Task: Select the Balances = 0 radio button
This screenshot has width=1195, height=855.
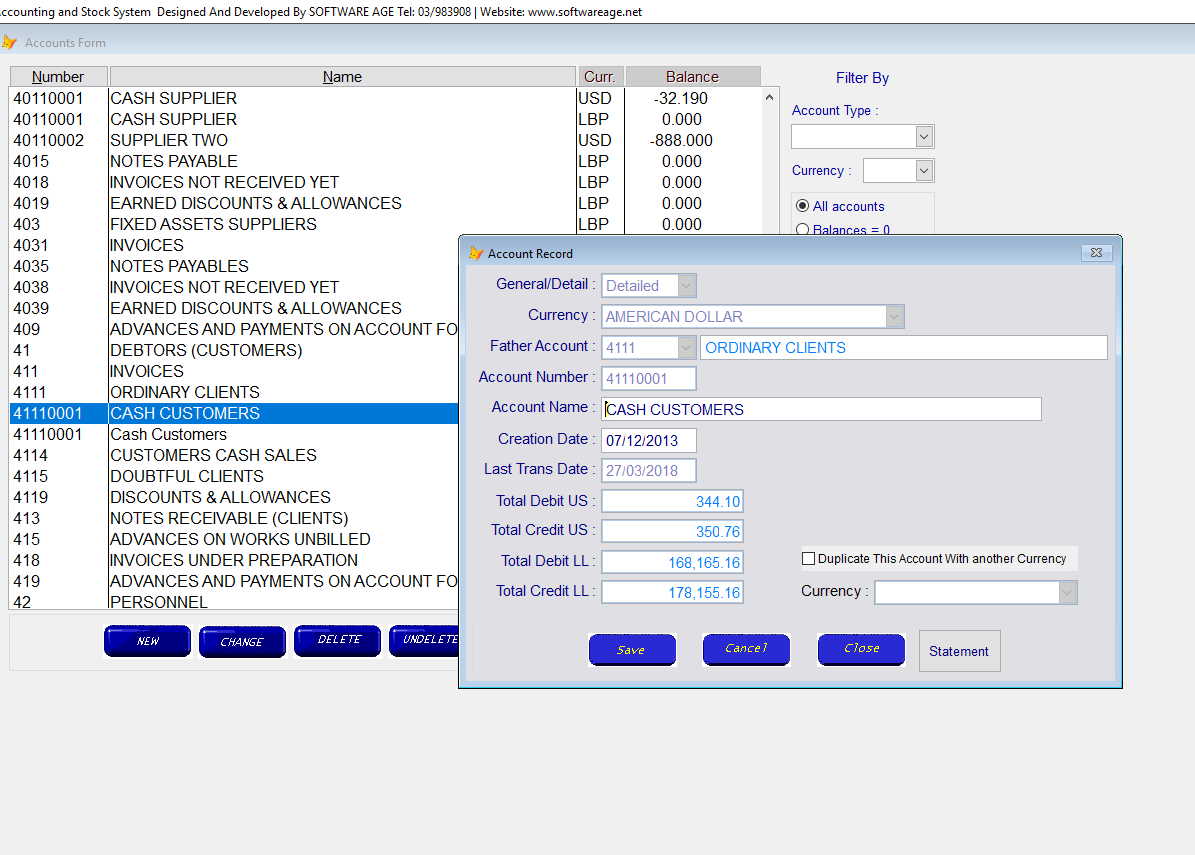Action: [803, 229]
